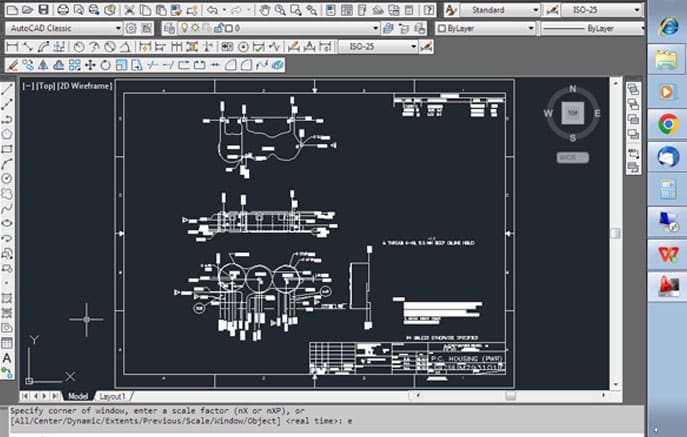The image size is (687, 437).
Task: Click the AutoCAD taskbar icon
Action: point(669,287)
